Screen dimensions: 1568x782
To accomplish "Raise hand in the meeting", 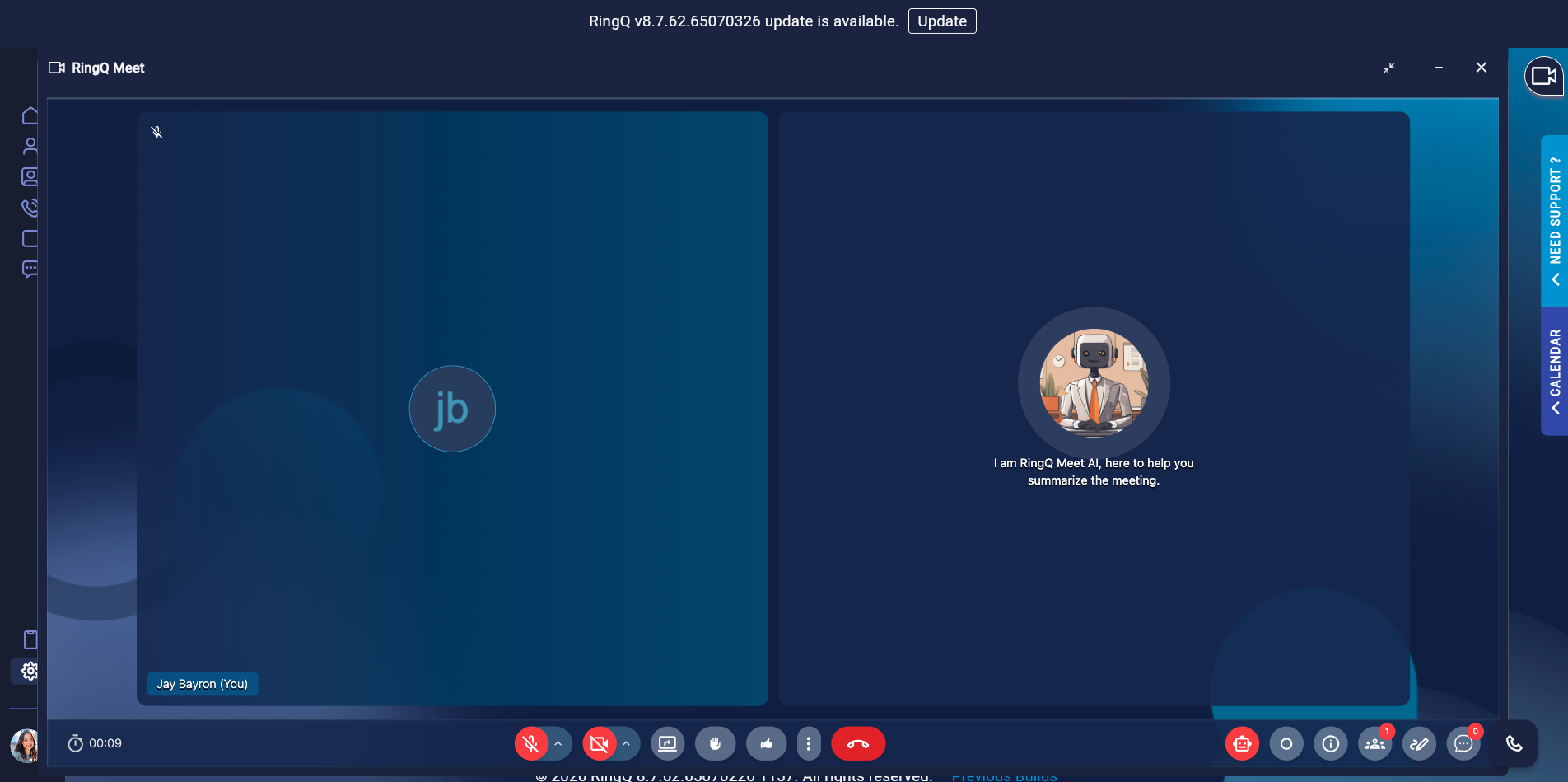I will click(x=716, y=744).
